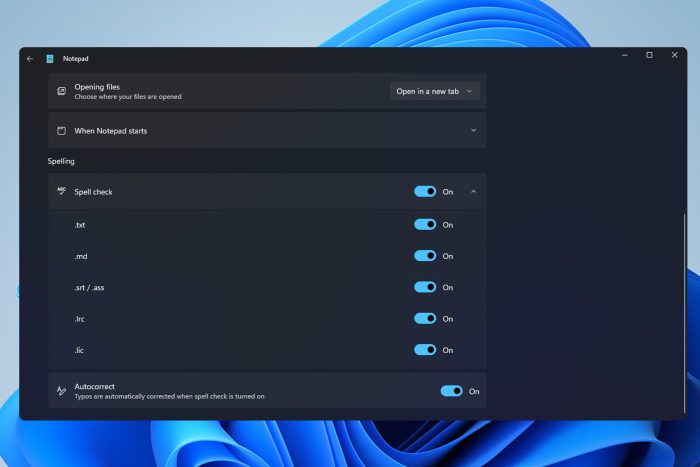Click the 'When Notepad starts' label
This screenshot has height=467, width=700.
111,131
